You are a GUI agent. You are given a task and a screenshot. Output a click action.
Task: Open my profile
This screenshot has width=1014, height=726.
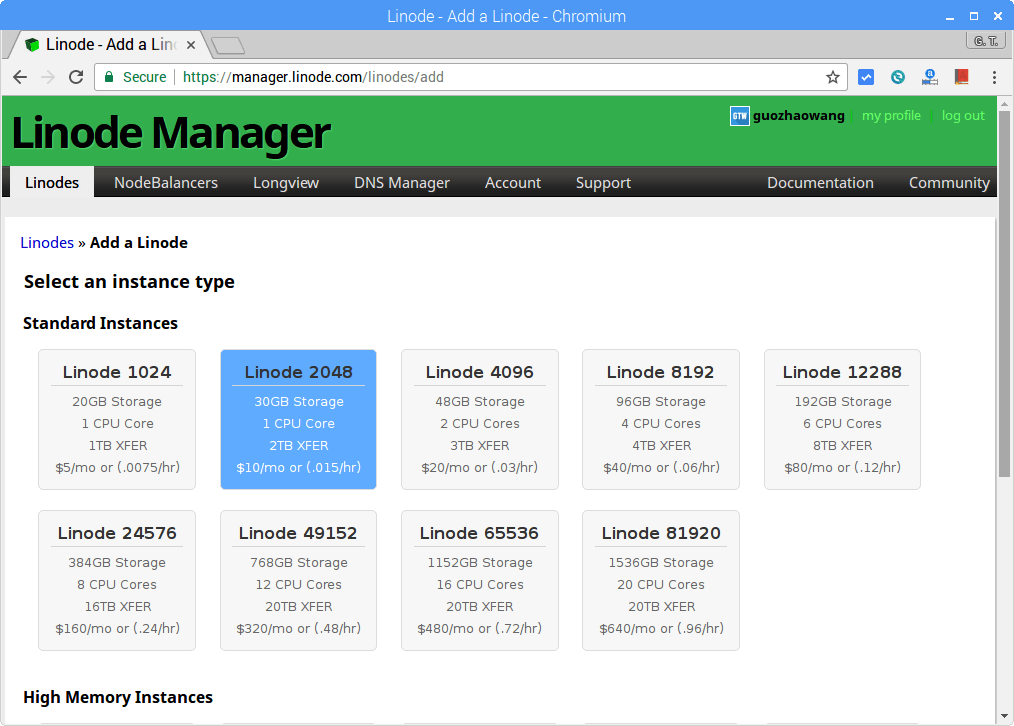(891, 115)
